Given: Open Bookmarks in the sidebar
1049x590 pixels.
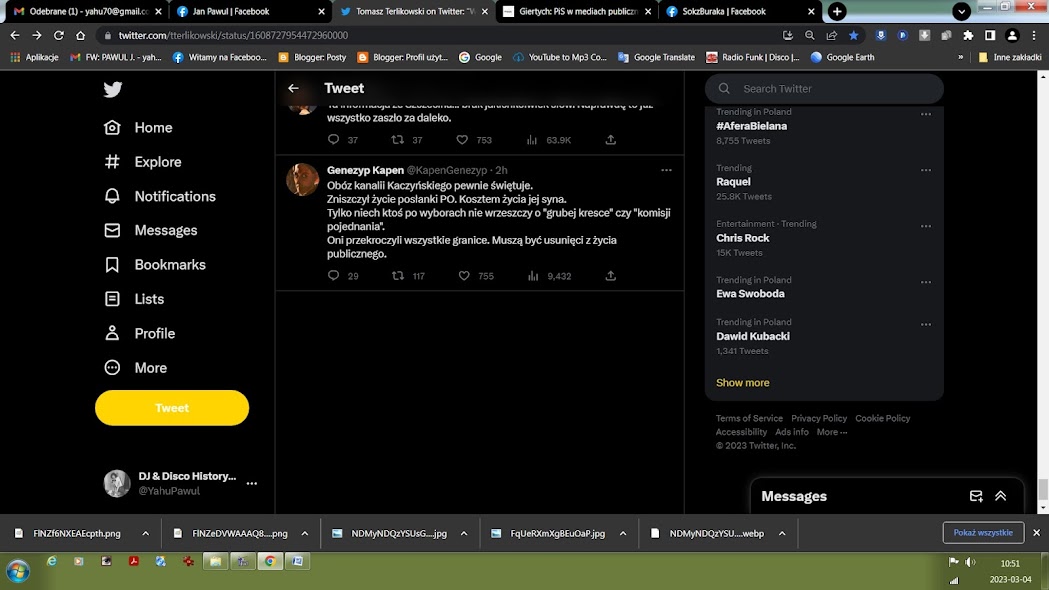Looking at the screenshot, I should [x=155, y=265].
